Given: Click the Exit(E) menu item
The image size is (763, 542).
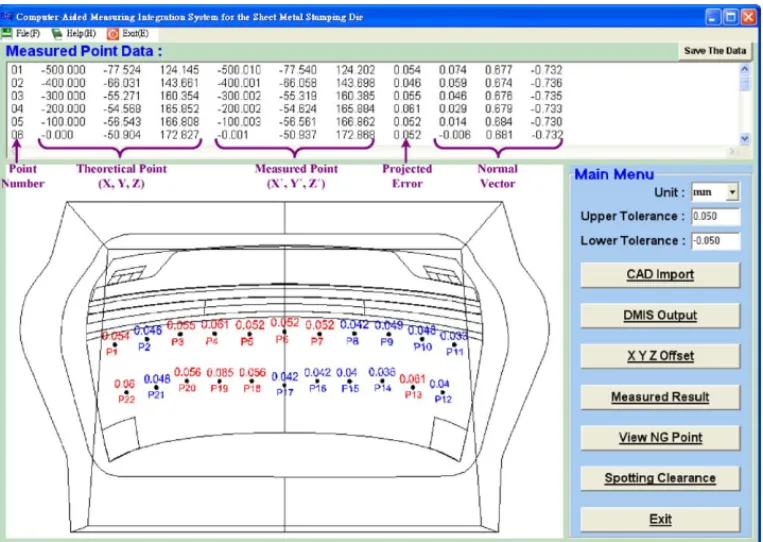Looking at the screenshot, I should [x=135, y=34].
